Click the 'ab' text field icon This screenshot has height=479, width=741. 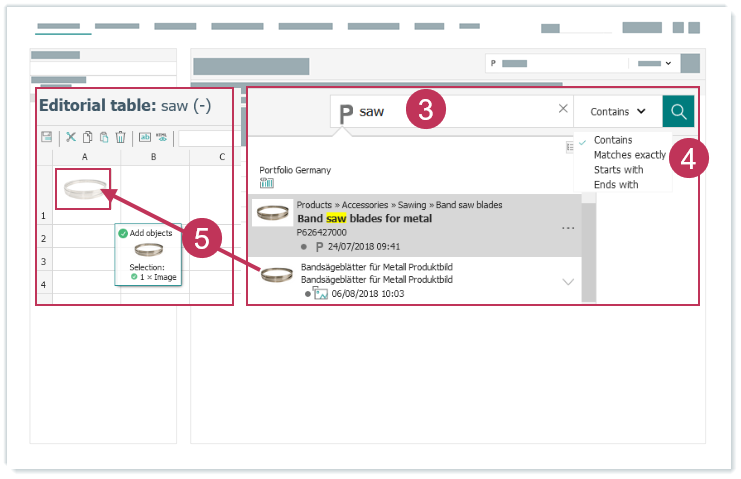144,138
